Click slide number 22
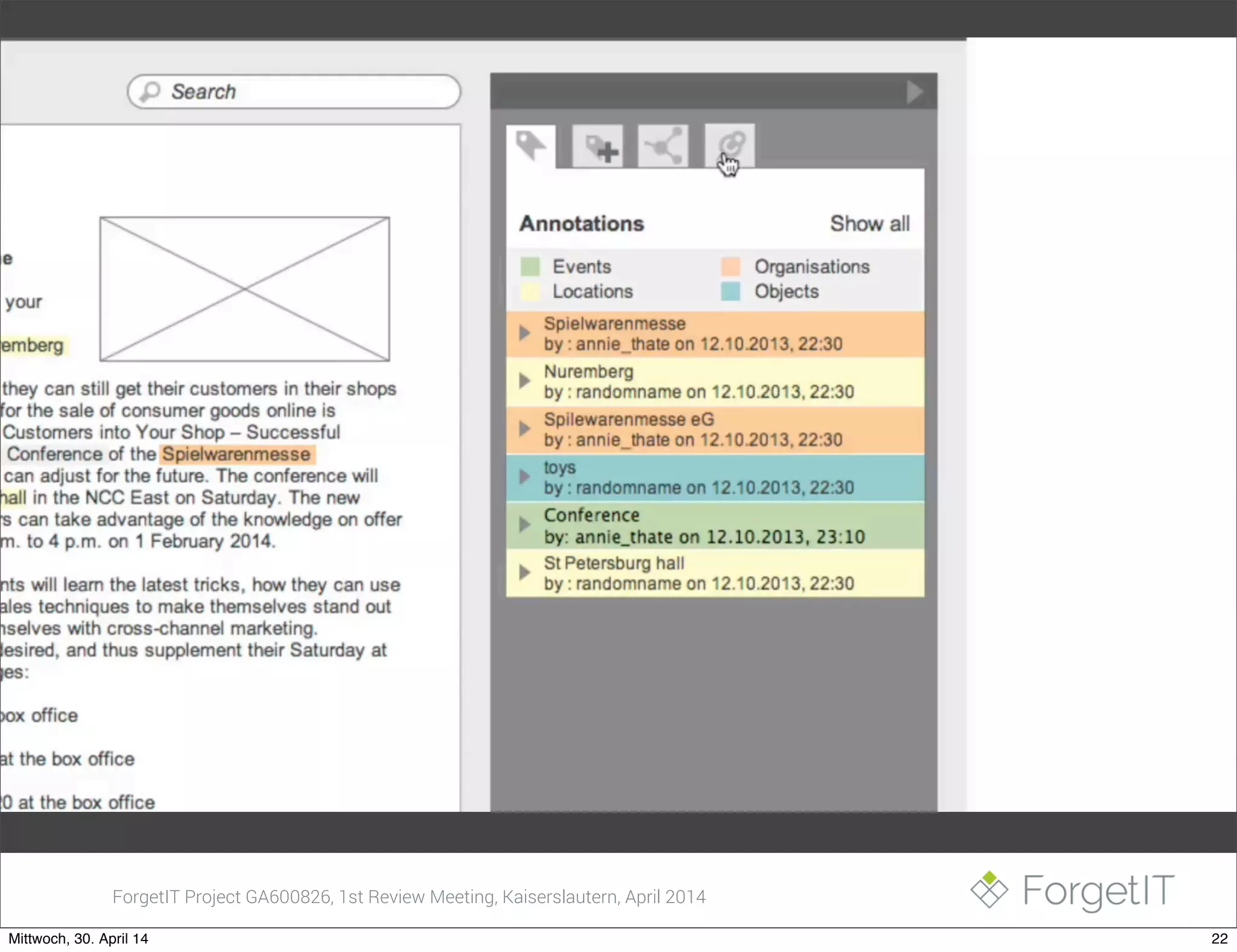The width and height of the screenshot is (1237, 952). [1219, 939]
